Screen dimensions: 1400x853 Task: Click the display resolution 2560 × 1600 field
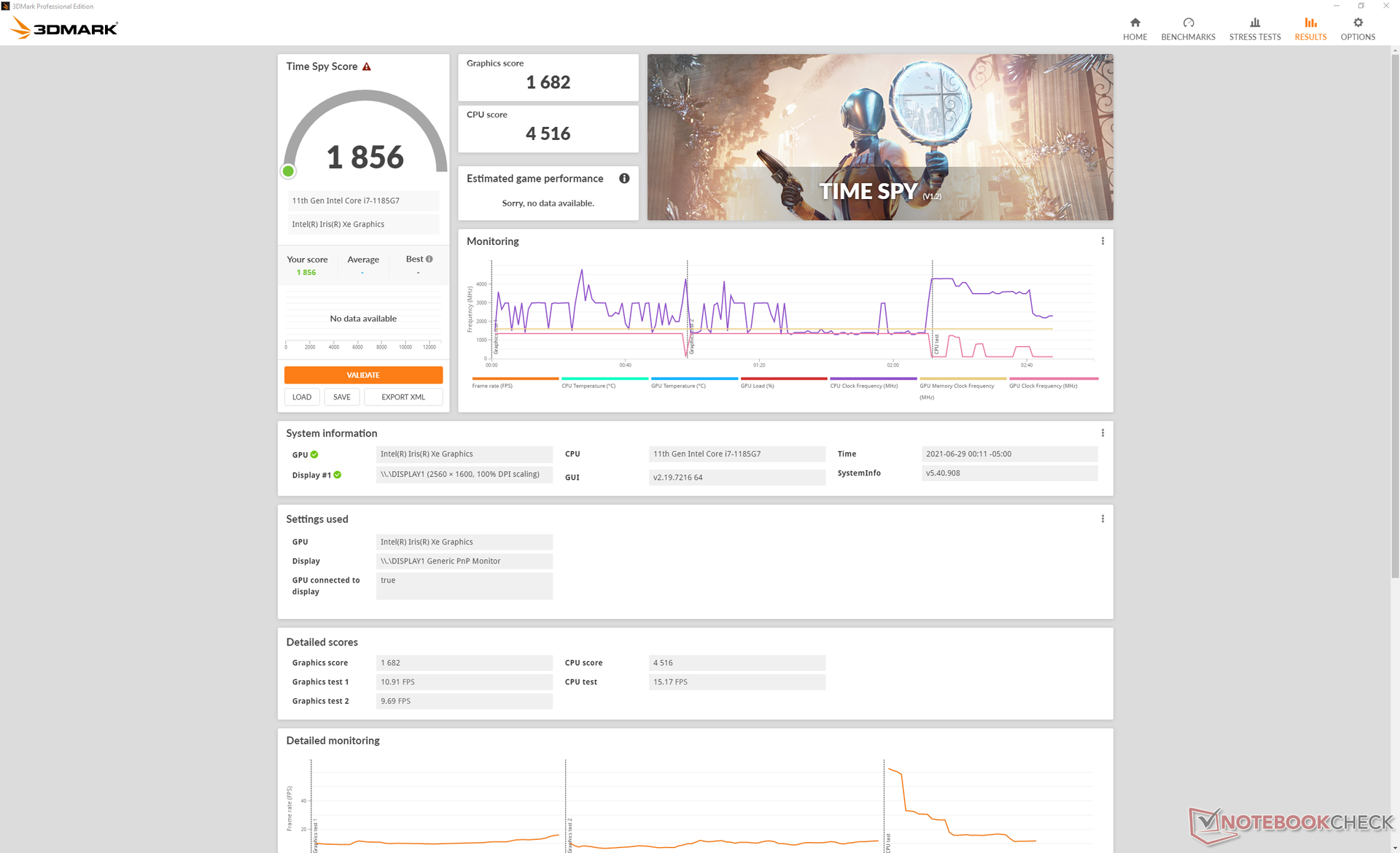point(464,474)
